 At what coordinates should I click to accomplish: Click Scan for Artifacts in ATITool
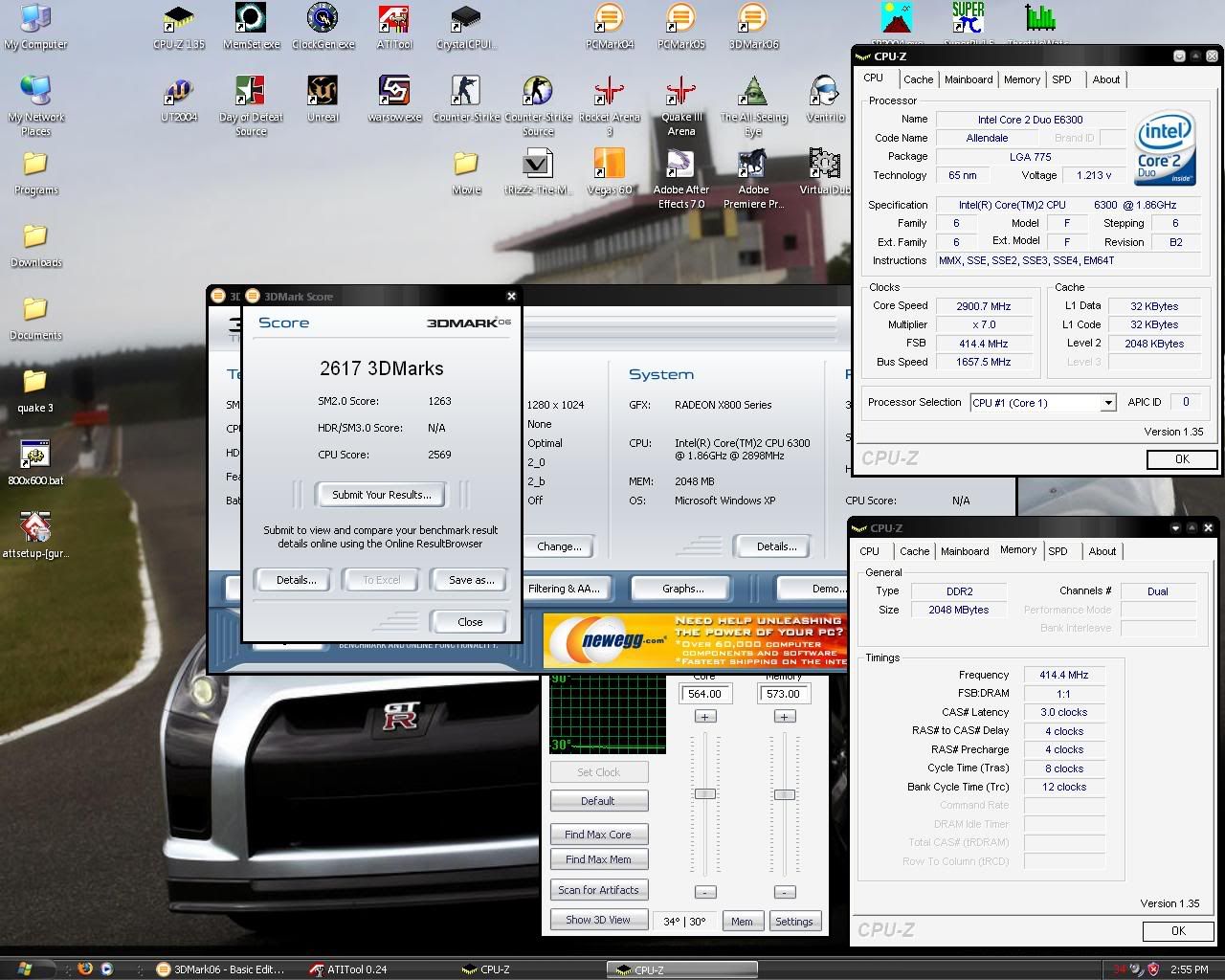(598, 890)
